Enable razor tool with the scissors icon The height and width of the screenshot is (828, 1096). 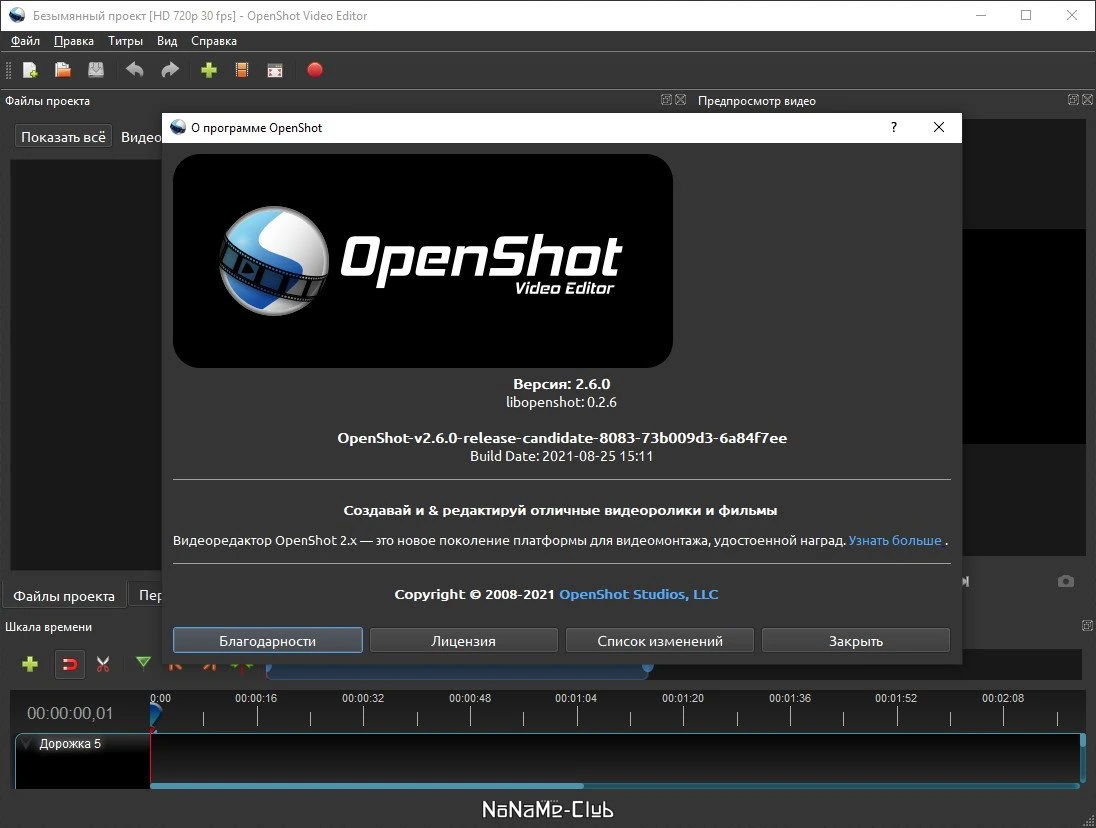(103, 664)
